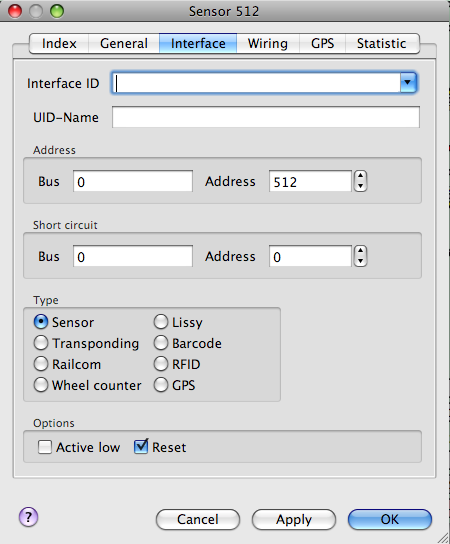Open the Statistic tab
This screenshot has height=544, width=450.
point(382,43)
